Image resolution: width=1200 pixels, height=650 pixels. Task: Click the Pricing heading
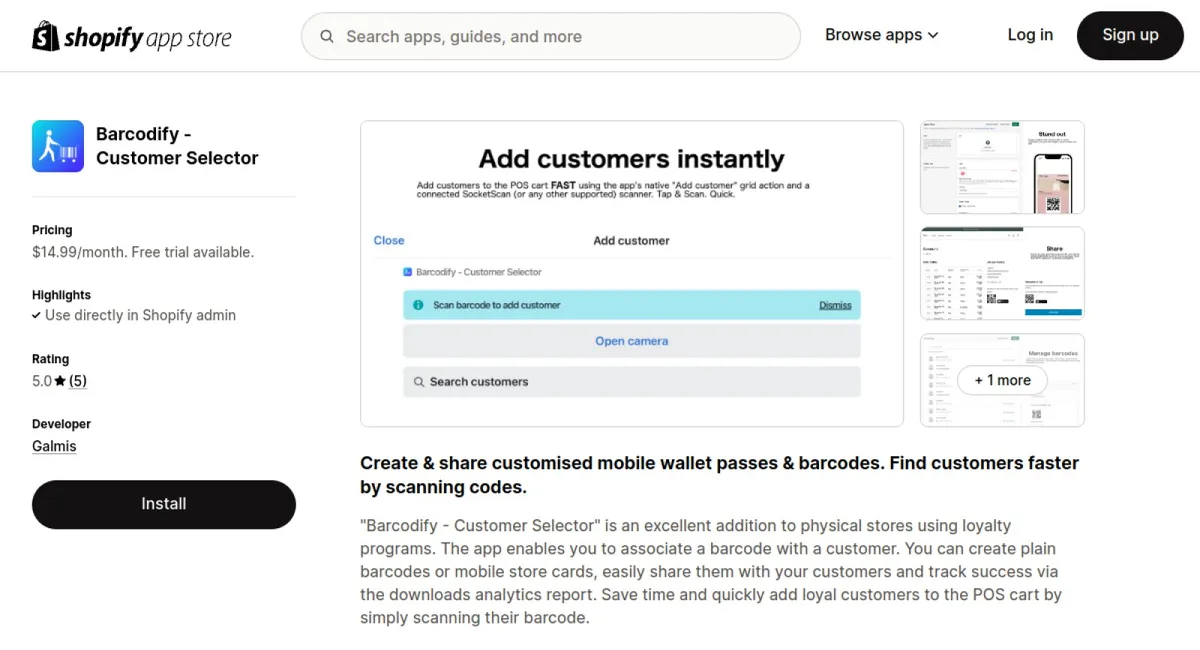(52, 230)
